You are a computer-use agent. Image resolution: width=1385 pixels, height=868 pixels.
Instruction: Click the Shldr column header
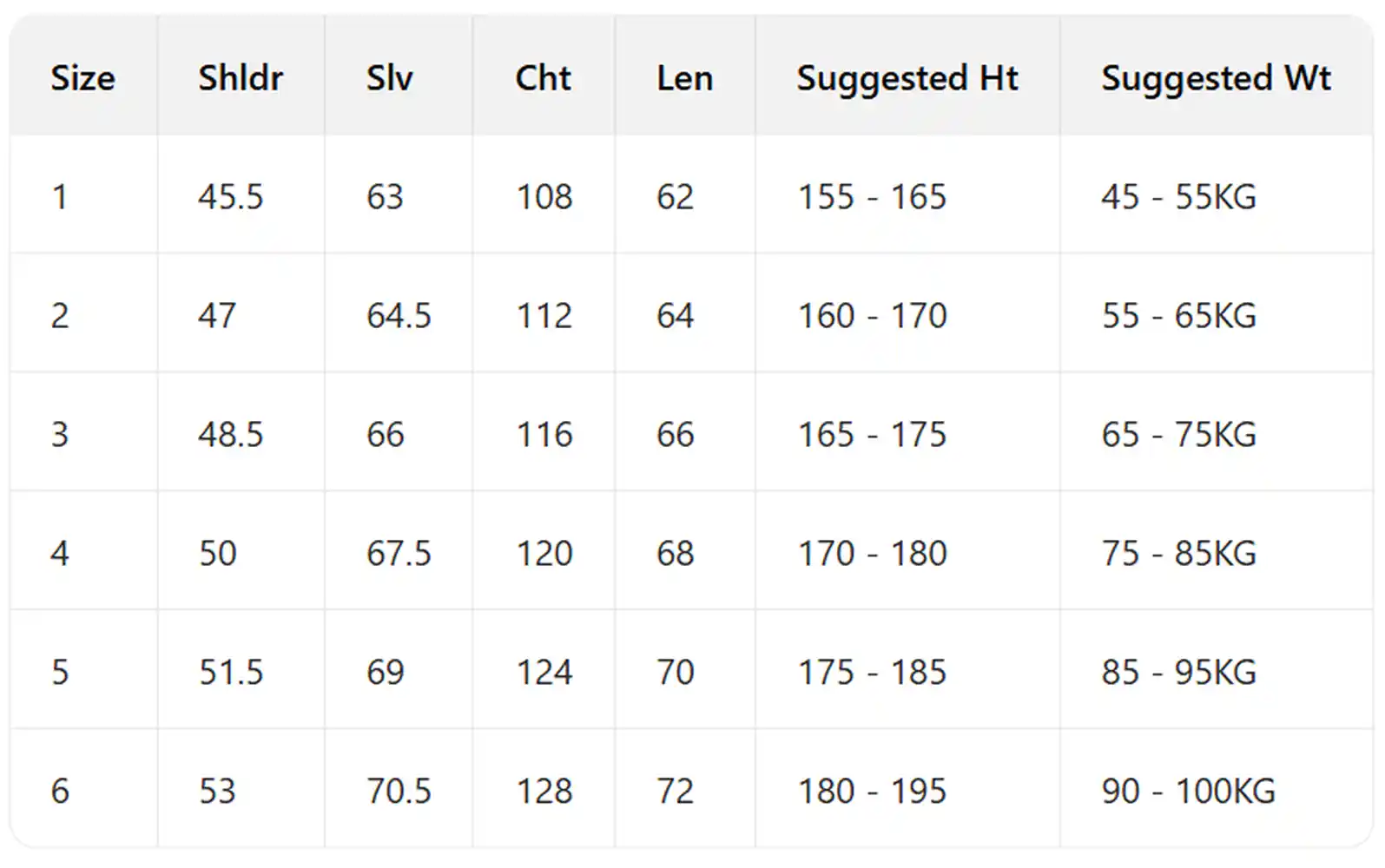pyautogui.click(x=241, y=78)
